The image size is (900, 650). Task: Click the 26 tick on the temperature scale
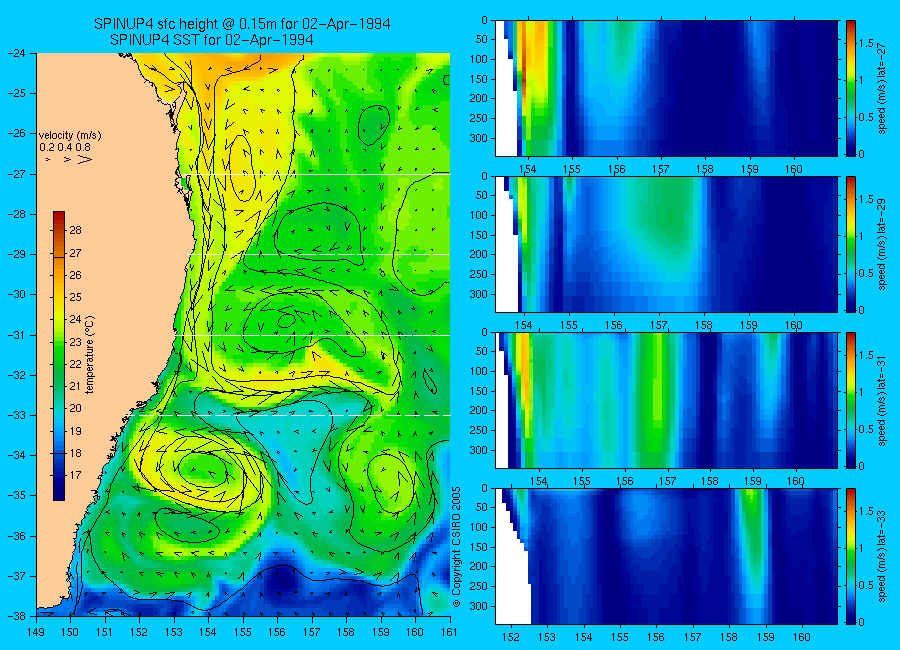[x=75, y=275]
